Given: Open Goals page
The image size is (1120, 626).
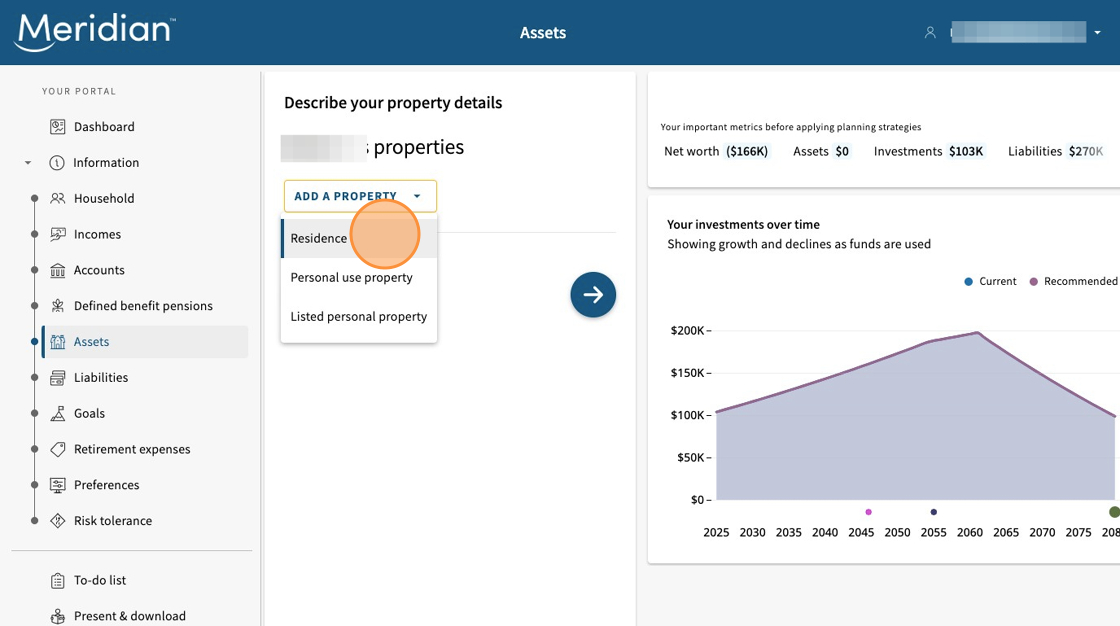Looking at the screenshot, I should click(x=89, y=413).
